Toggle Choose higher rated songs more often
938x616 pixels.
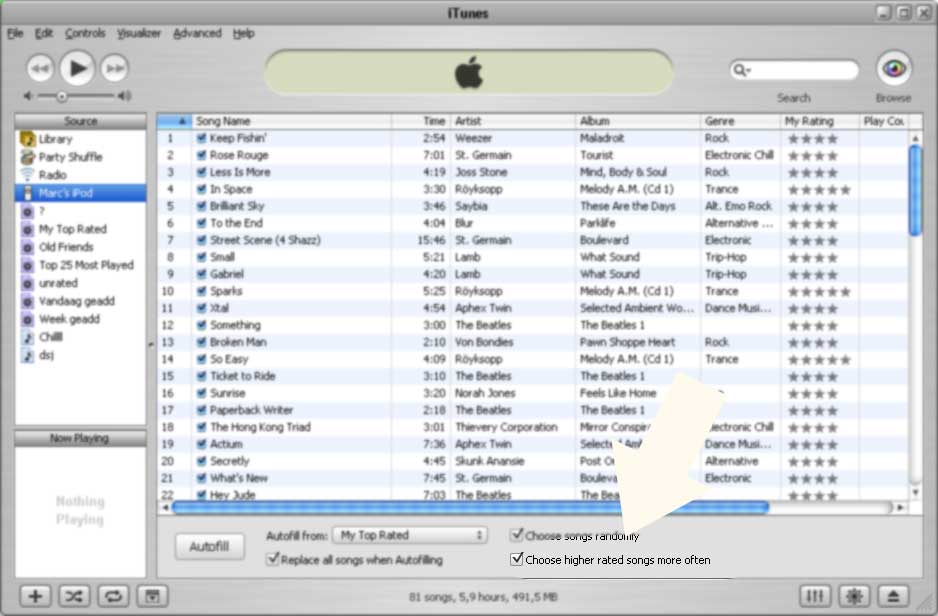click(516, 559)
